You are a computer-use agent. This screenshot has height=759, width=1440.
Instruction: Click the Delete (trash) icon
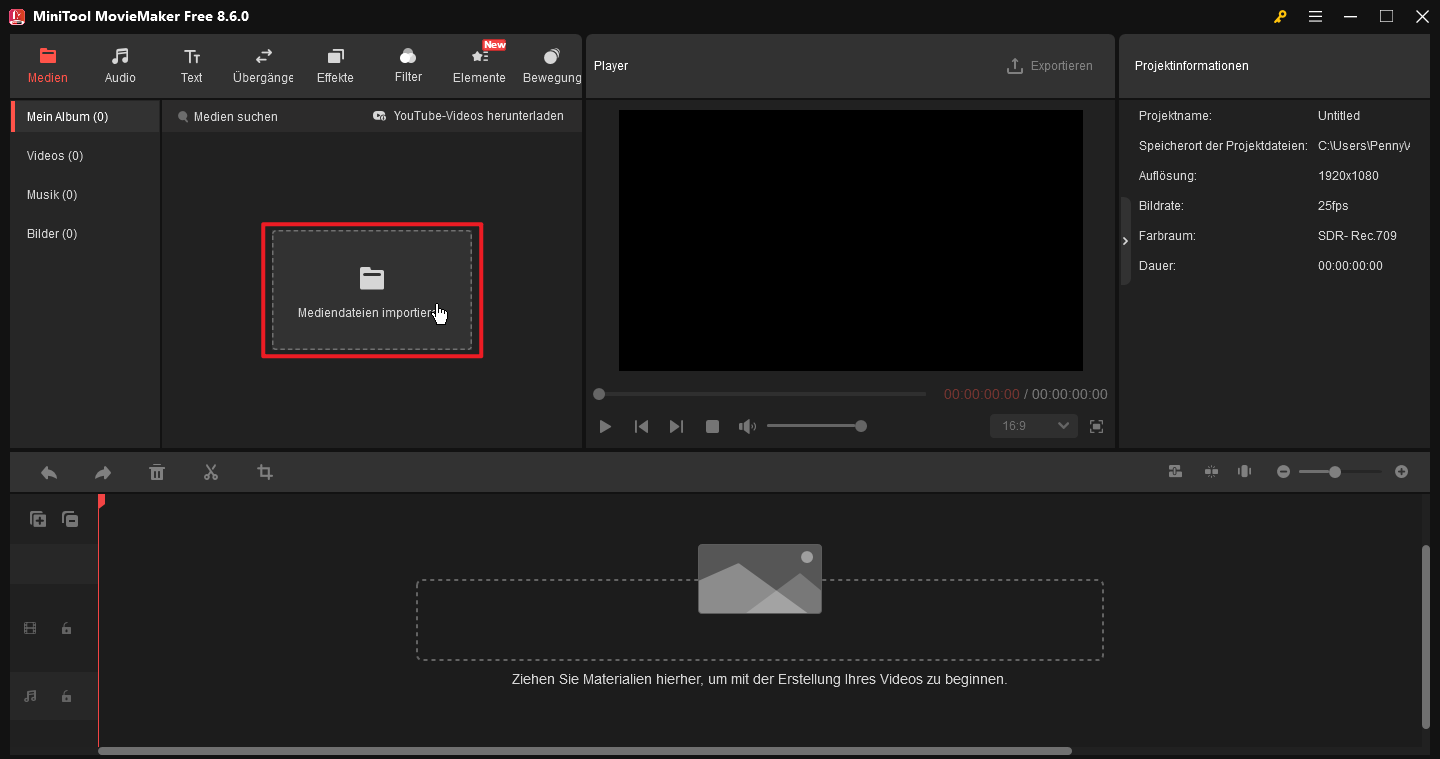point(157,471)
